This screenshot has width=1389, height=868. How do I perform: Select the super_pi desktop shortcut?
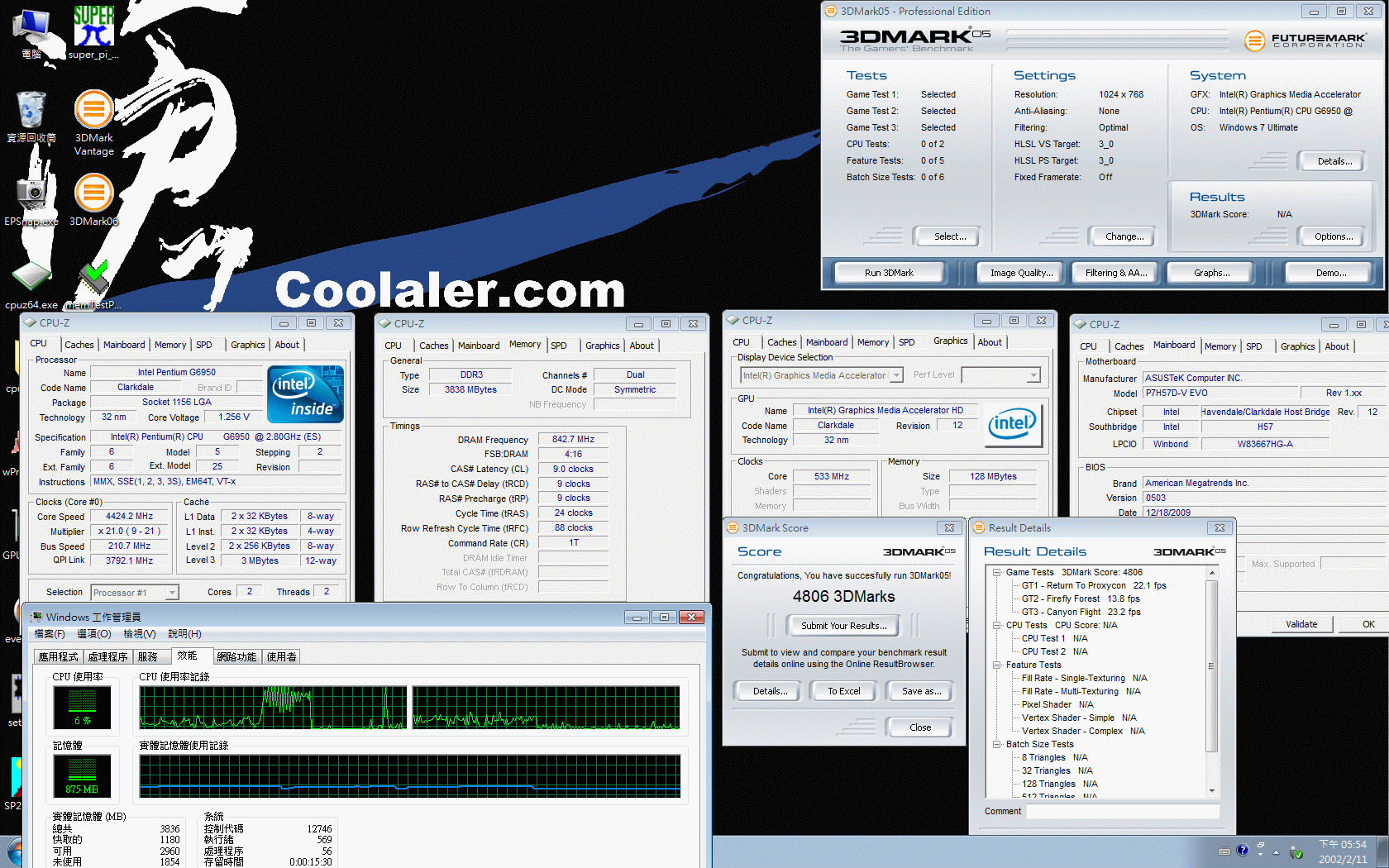click(93, 33)
